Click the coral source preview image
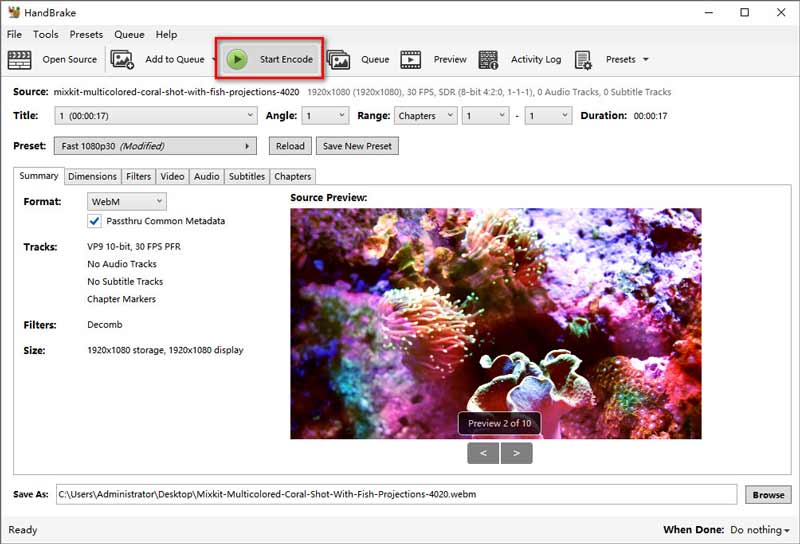Image resolution: width=800 pixels, height=544 pixels. click(496, 324)
